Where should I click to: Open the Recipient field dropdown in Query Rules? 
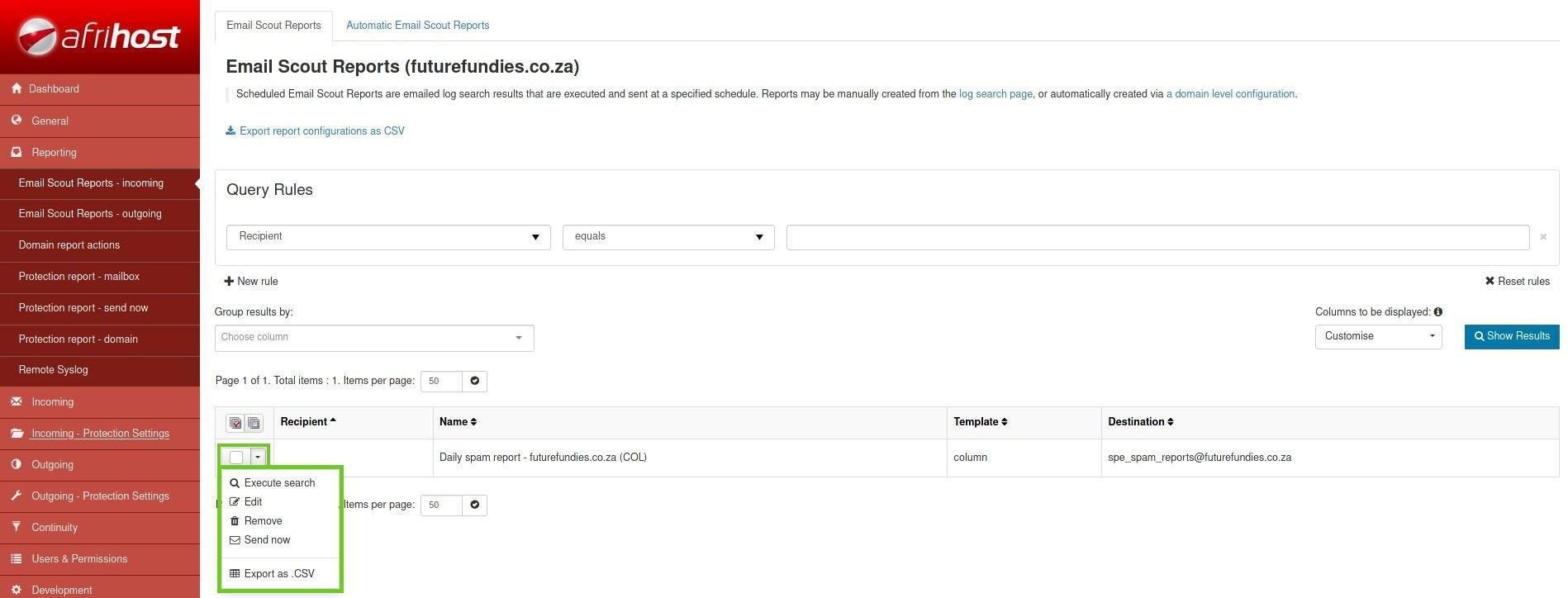coord(387,237)
